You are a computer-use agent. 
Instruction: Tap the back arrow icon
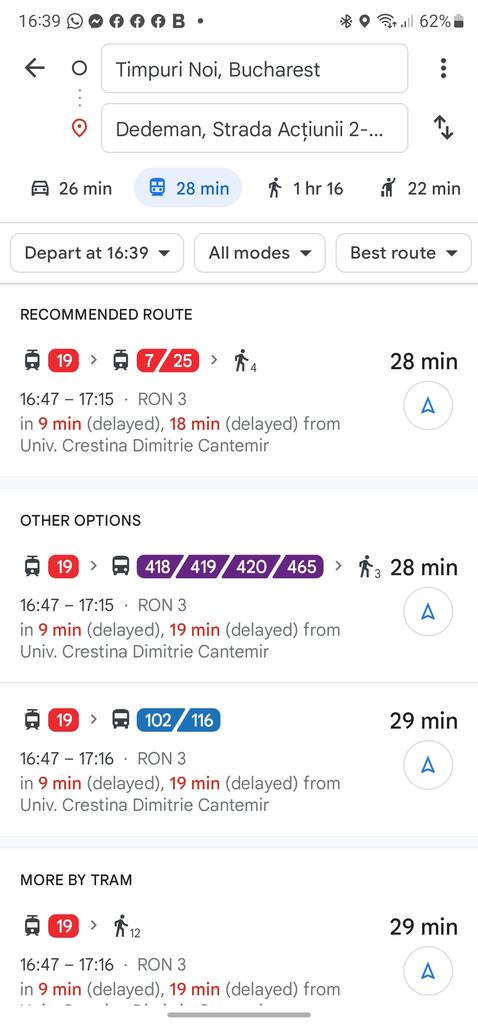point(34,68)
